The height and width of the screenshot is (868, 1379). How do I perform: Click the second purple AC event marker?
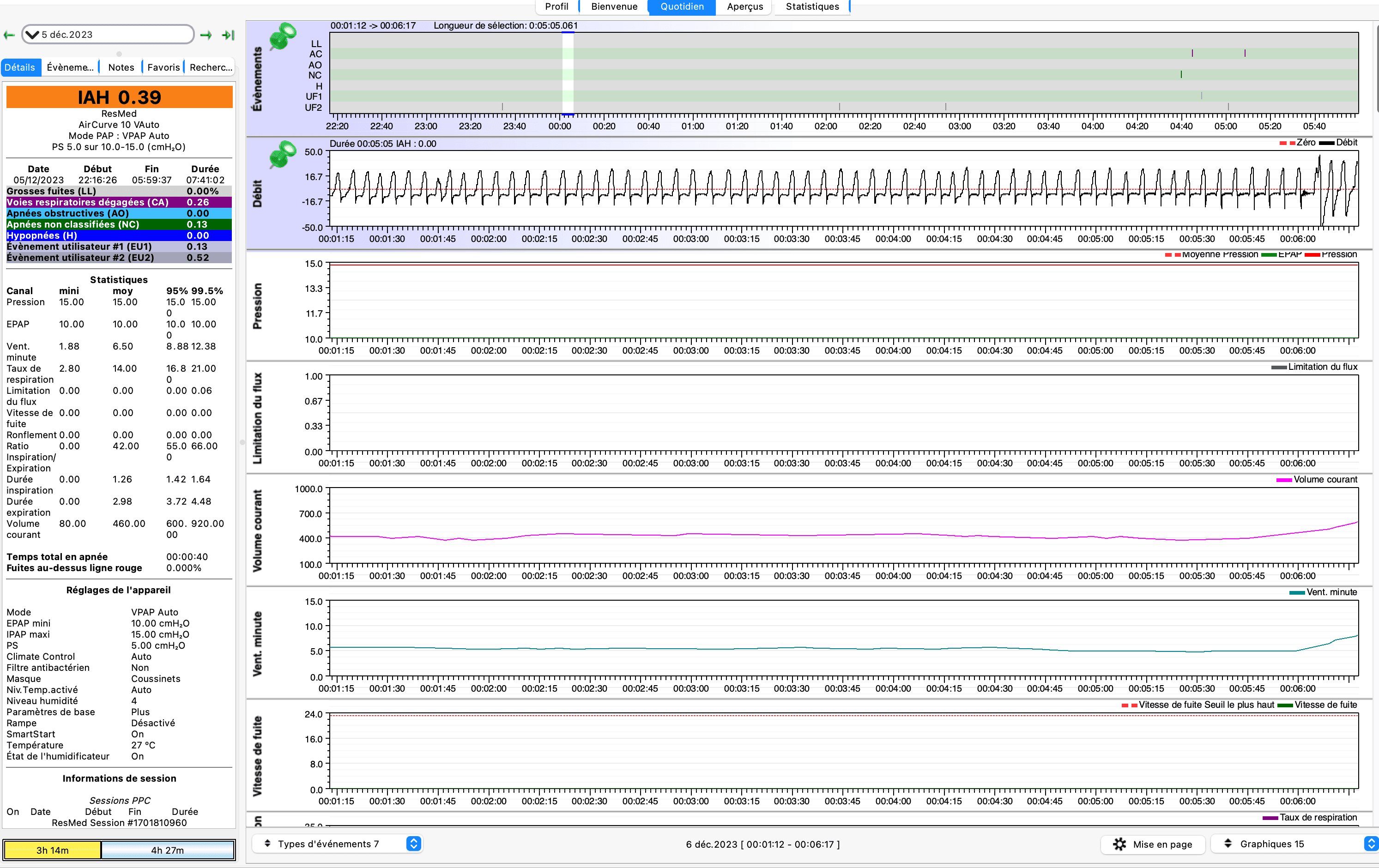tap(1245, 53)
